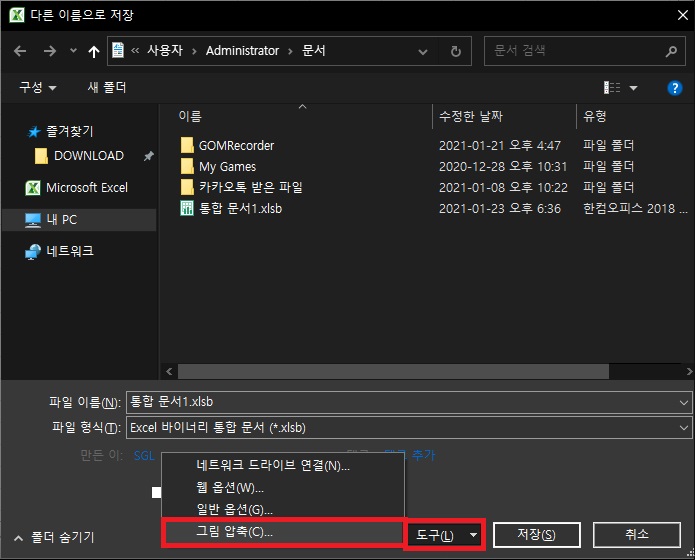Choose 일반 옵션(G)... menu item

(x=283, y=509)
